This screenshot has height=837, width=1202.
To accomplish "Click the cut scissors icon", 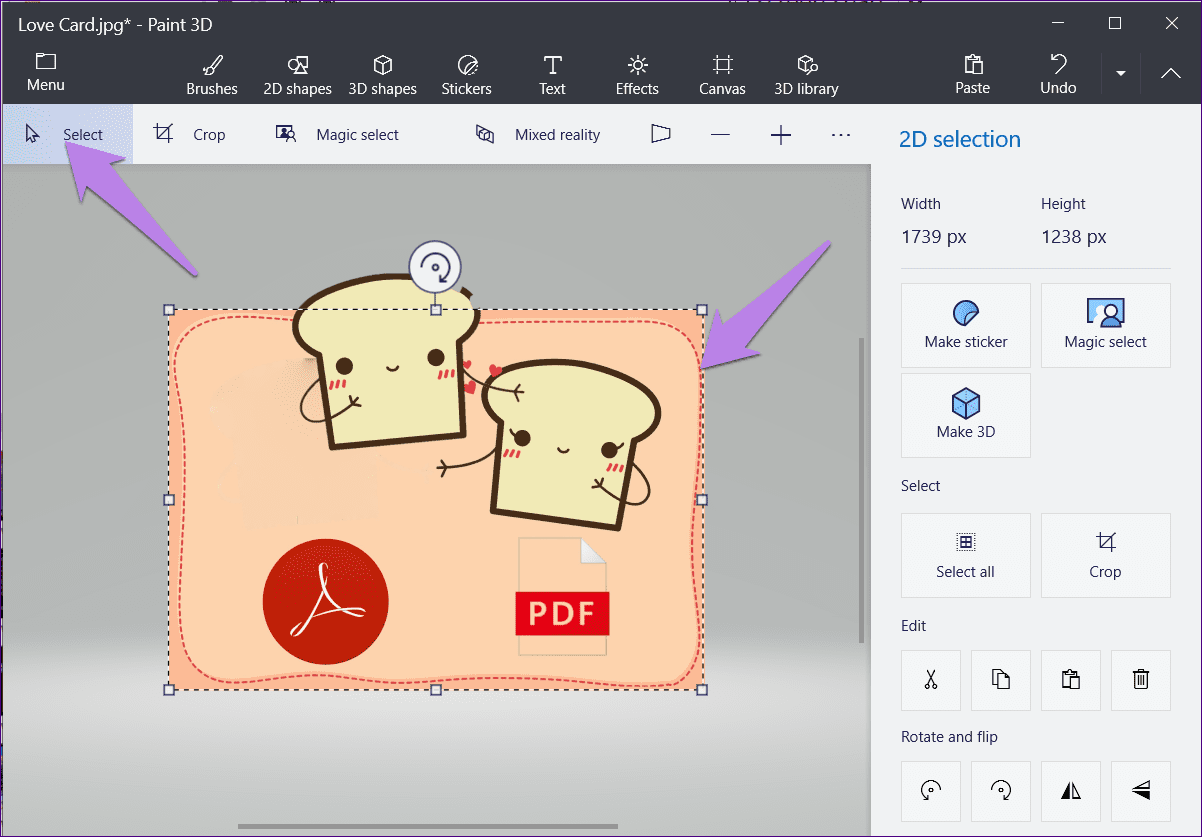I will [x=931, y=680].
